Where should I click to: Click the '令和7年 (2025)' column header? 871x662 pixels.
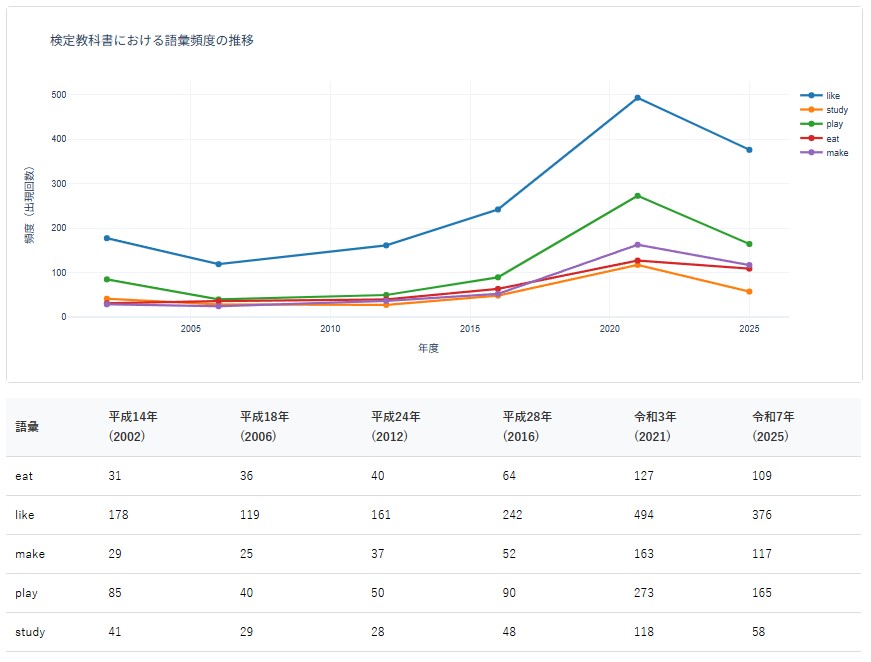pyautogui.click(x=774, y=427)
